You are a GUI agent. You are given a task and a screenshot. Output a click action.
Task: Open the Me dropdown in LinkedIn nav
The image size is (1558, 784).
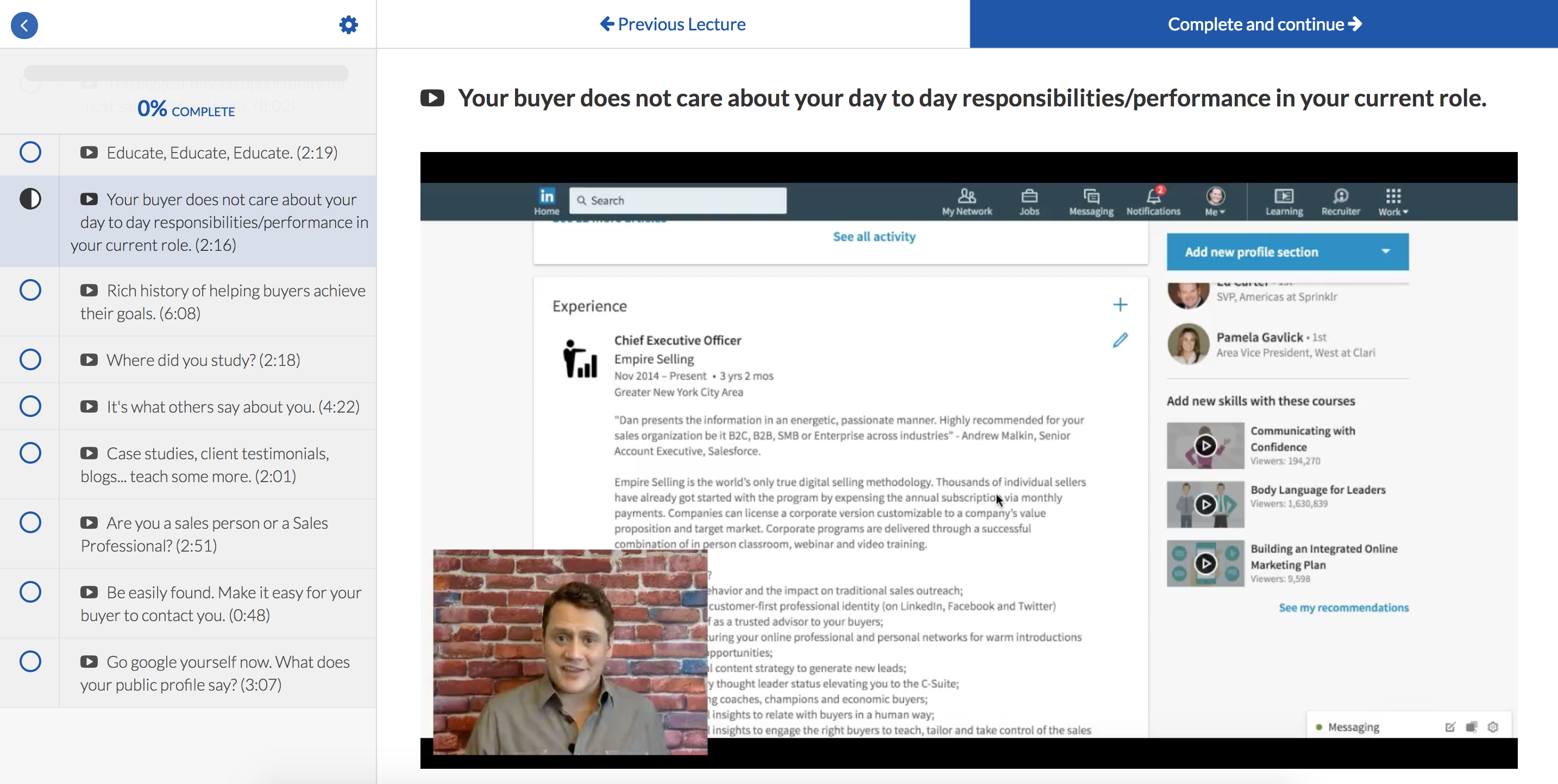coord(1215,202)
